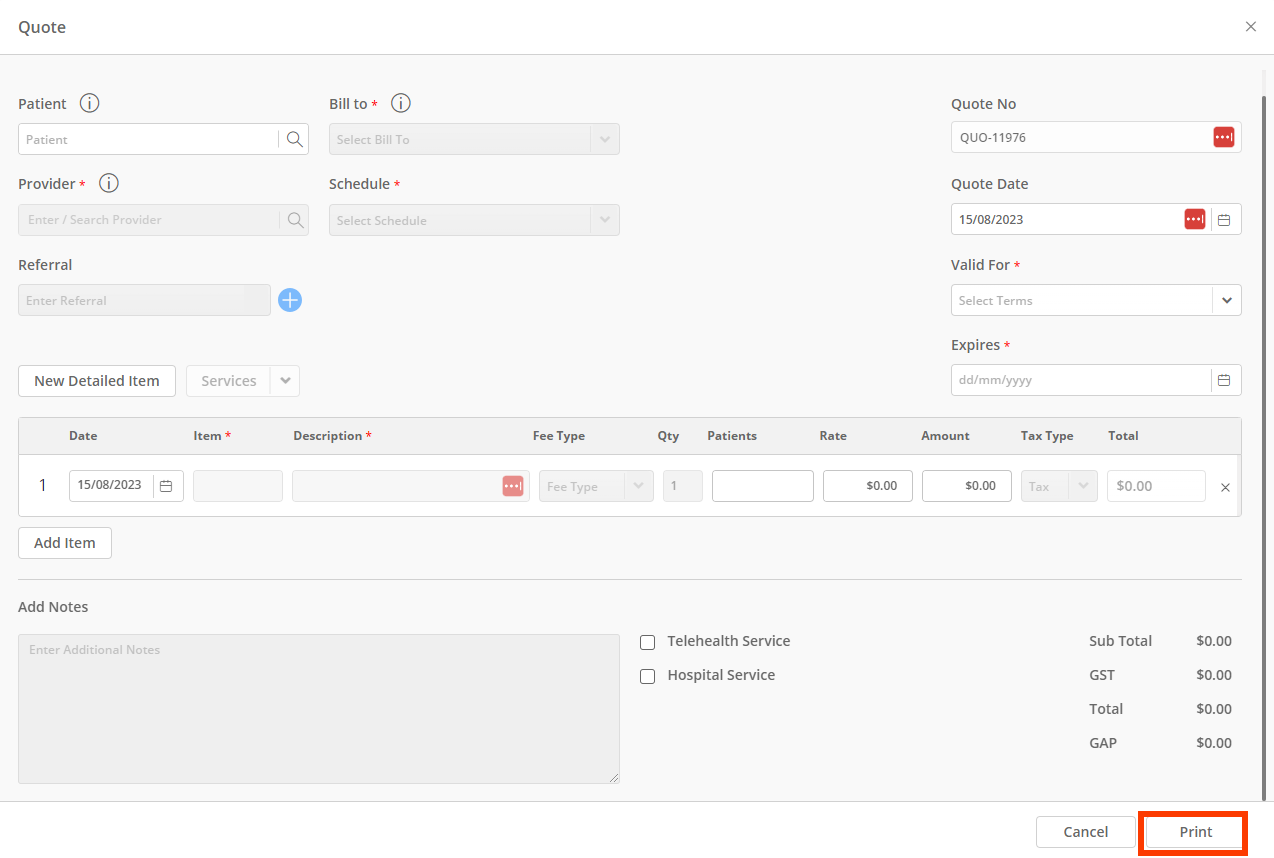Tick the Hospital Service checkbox
This screenshot has width=1274, height=858.
[x=647, y=676]
